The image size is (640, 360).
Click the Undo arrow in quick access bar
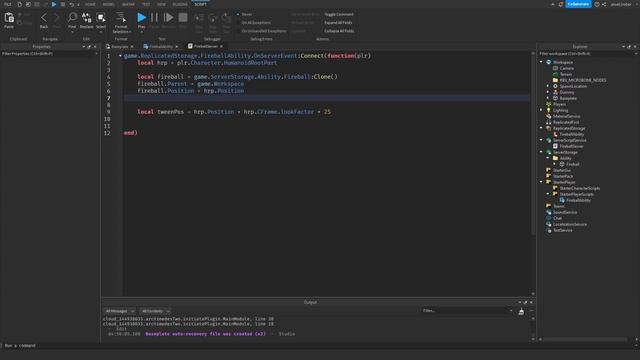coord(71,4)
